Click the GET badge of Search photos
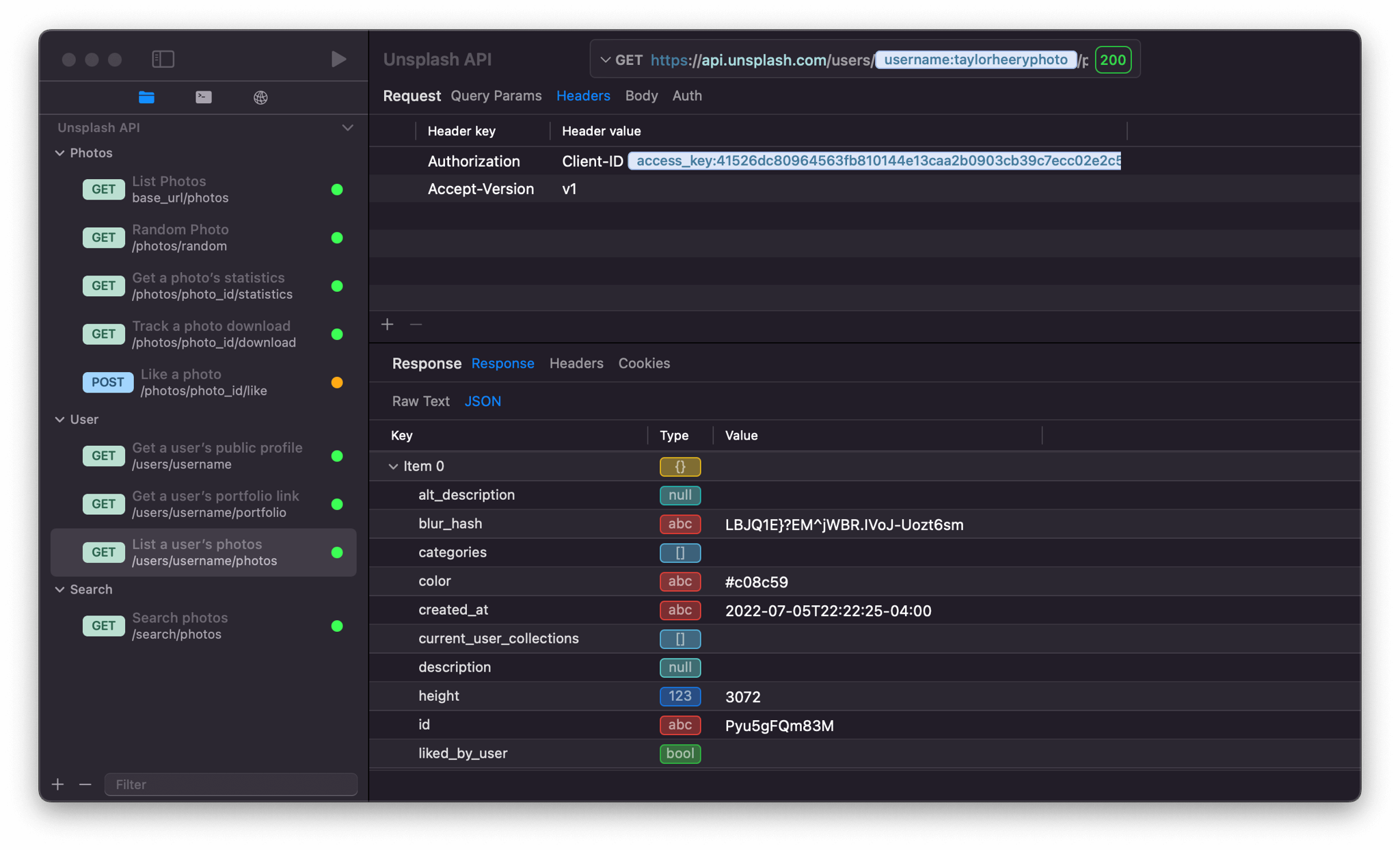The width and height of the screenshot is (1400, 850). click(x=104, y=626)
